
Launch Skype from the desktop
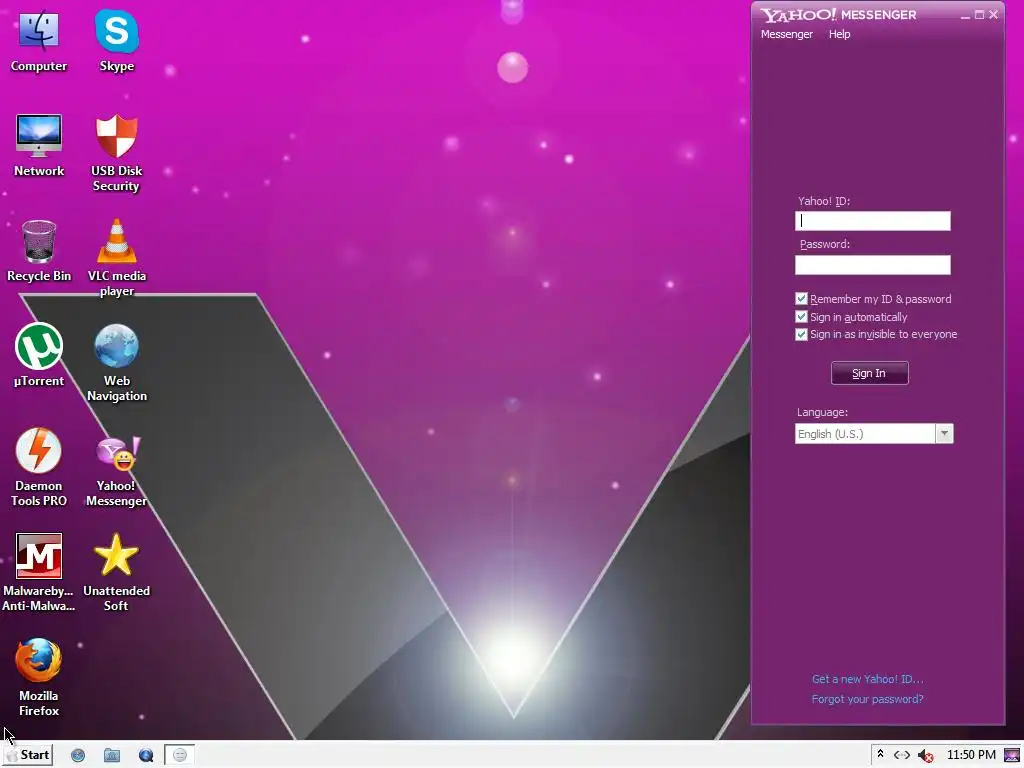point(117,40)
